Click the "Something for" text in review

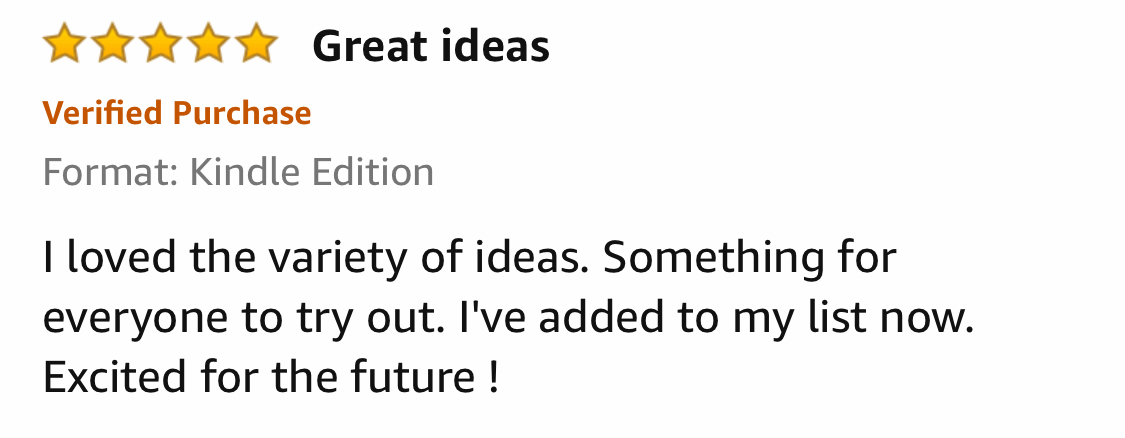[750, 259]
